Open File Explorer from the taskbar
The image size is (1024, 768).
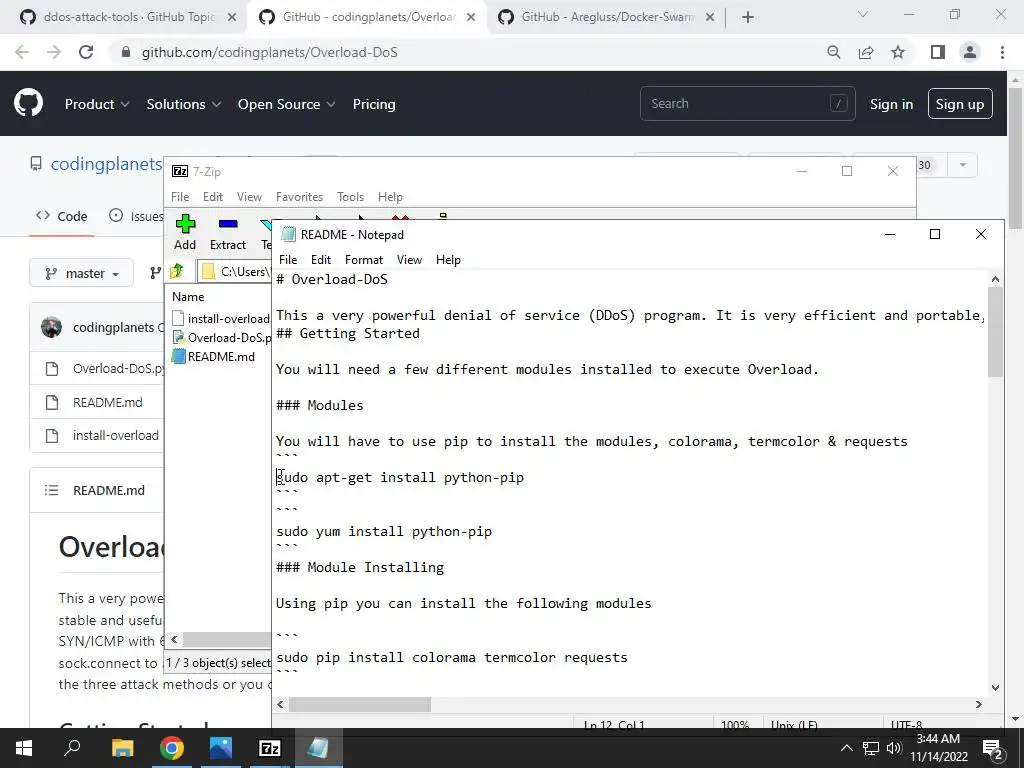(122, 748)
